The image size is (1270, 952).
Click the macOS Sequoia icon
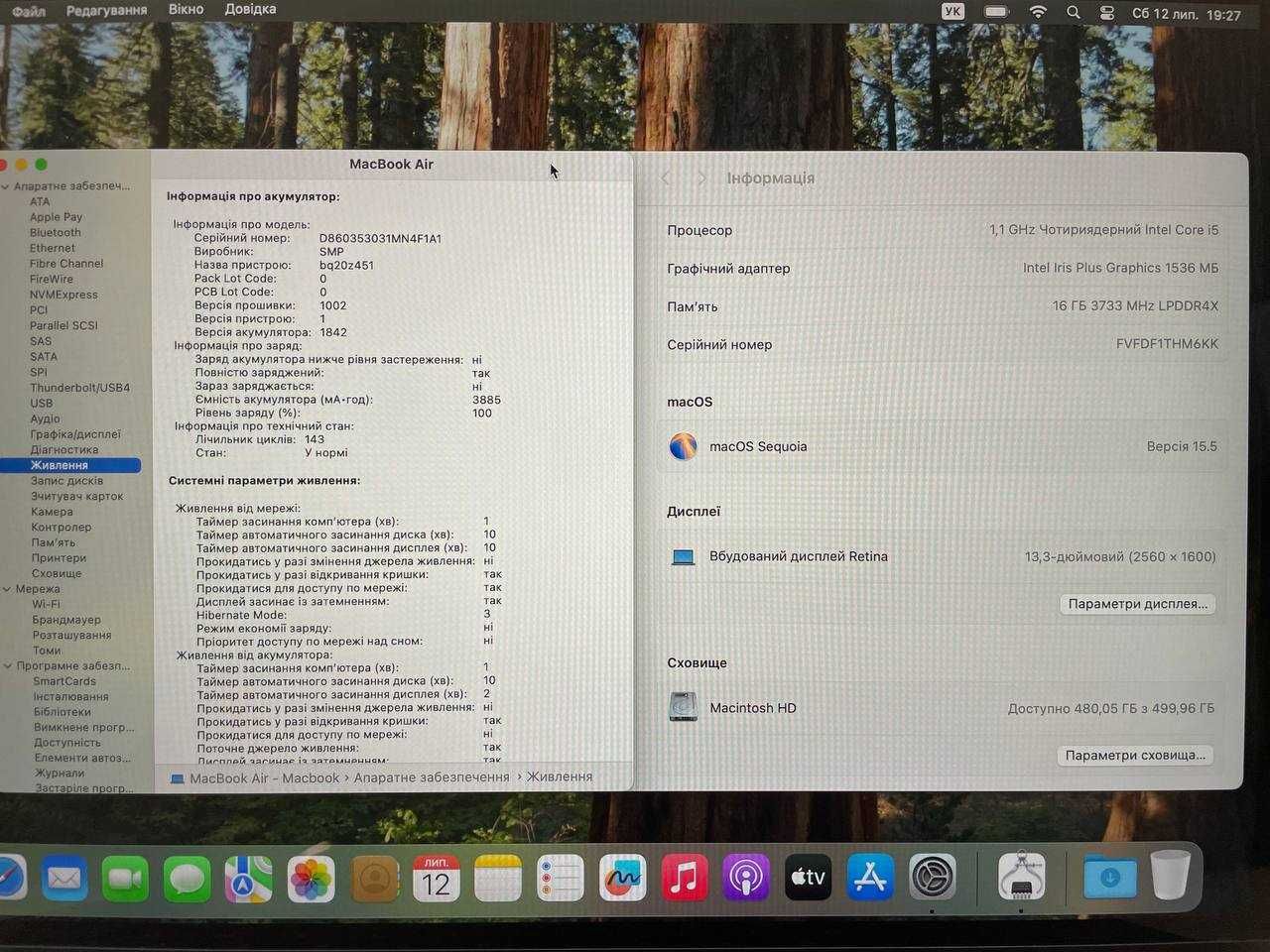click(x=683, y=446)
